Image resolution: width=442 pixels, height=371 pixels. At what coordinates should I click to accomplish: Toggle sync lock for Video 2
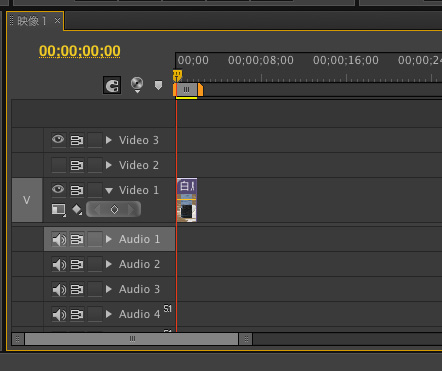[x=77, y=165]
